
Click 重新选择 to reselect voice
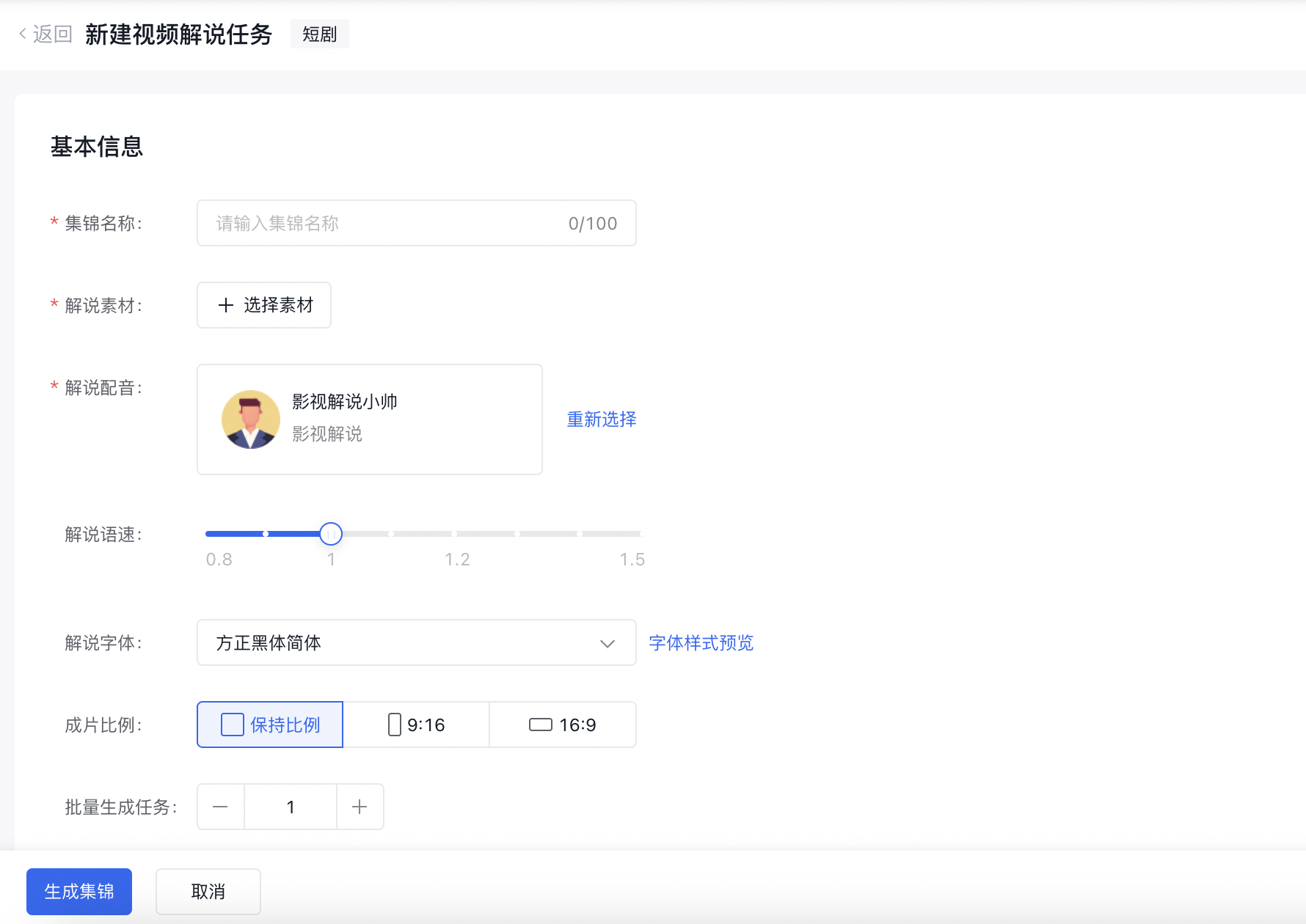click(x=601, y=419)
